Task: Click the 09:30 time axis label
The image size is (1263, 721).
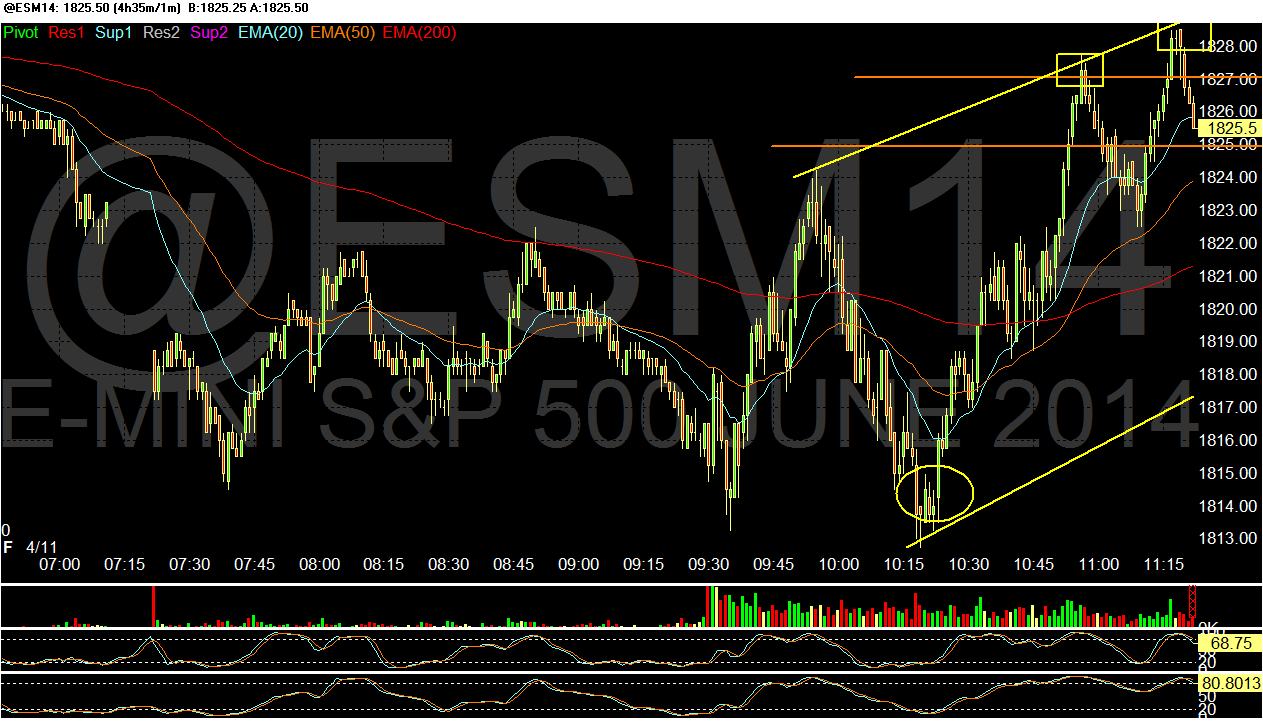Action: click(x=709, y=565)
